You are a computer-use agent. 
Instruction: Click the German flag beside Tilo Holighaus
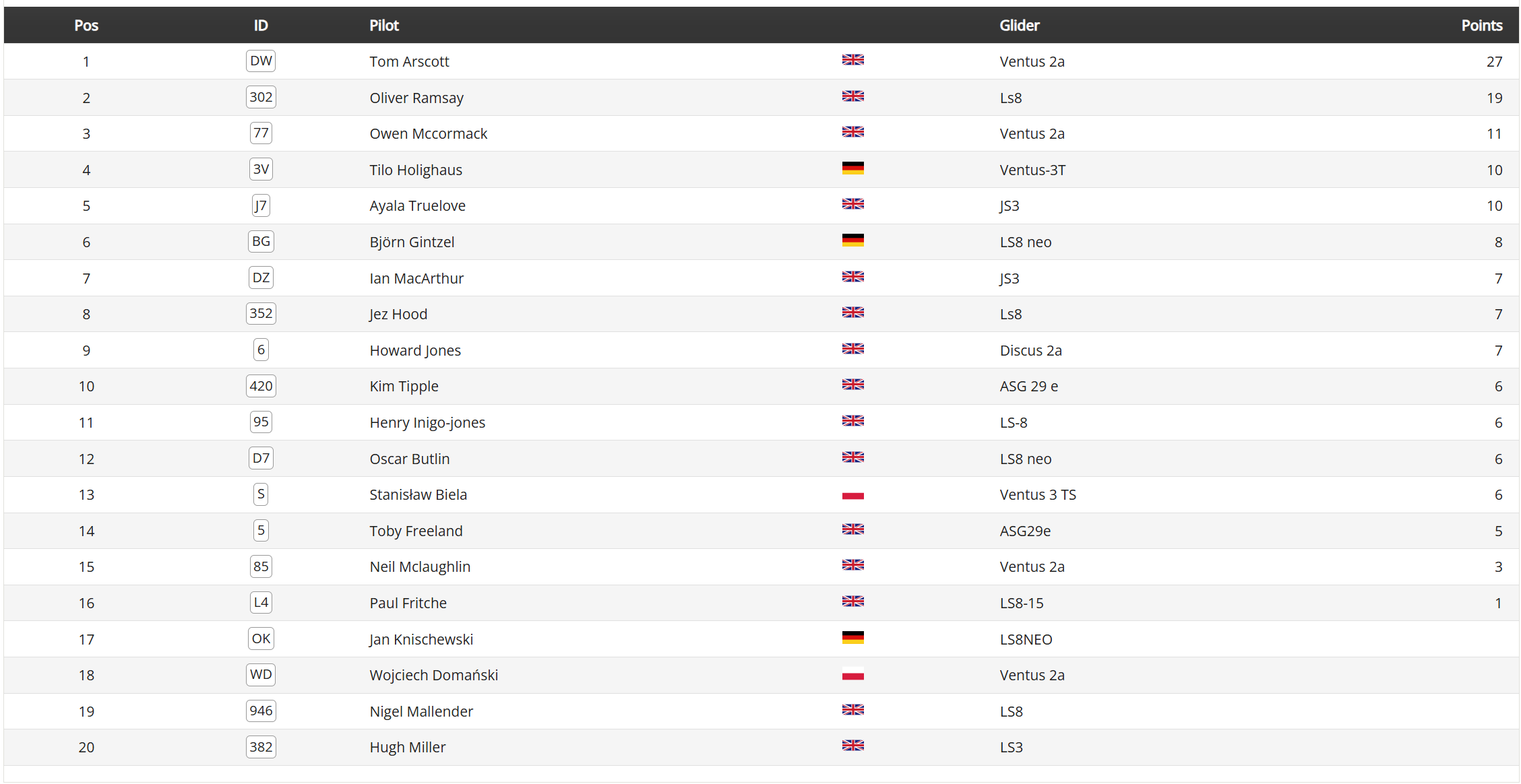[x=852, y=168]
